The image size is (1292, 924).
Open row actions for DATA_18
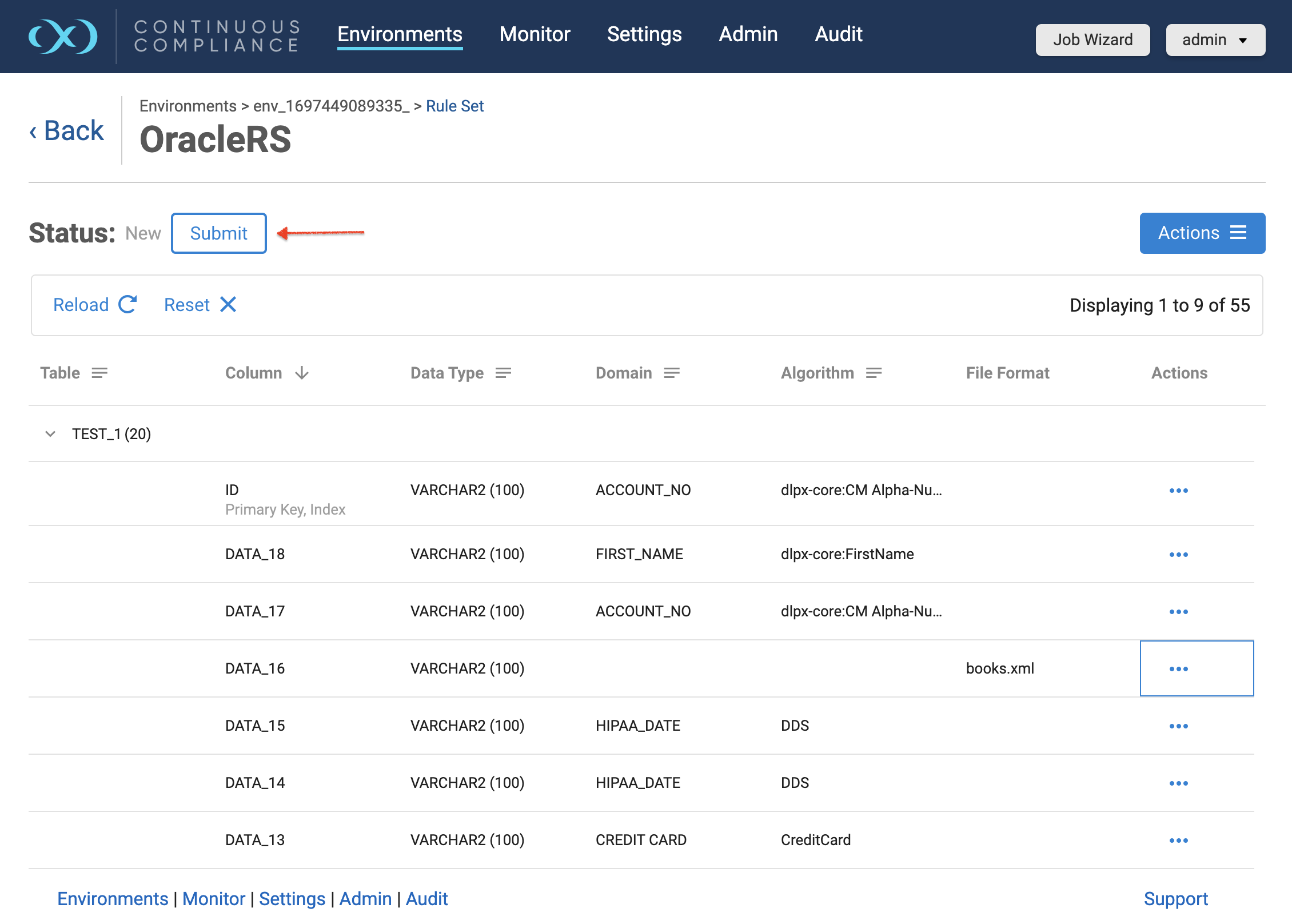tap(1178, 554)
